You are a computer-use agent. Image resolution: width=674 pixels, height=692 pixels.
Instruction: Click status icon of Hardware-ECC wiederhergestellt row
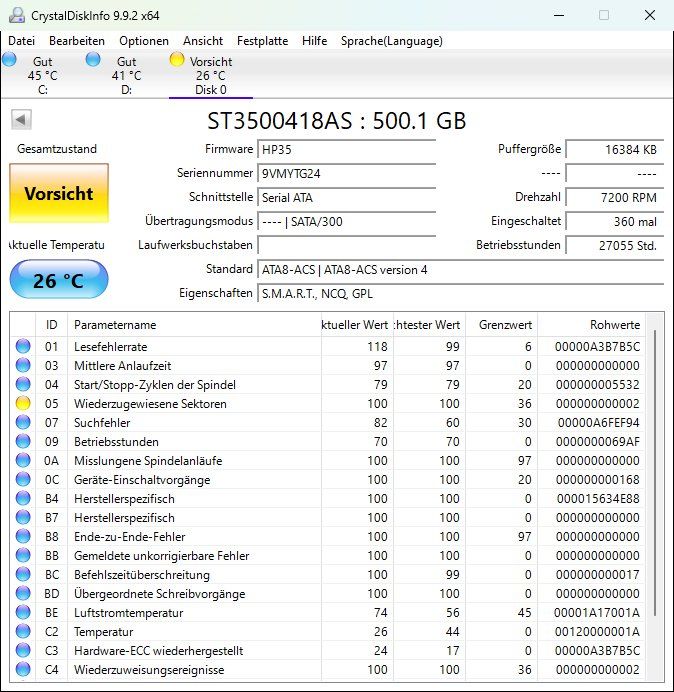click(x=23, y=650)
